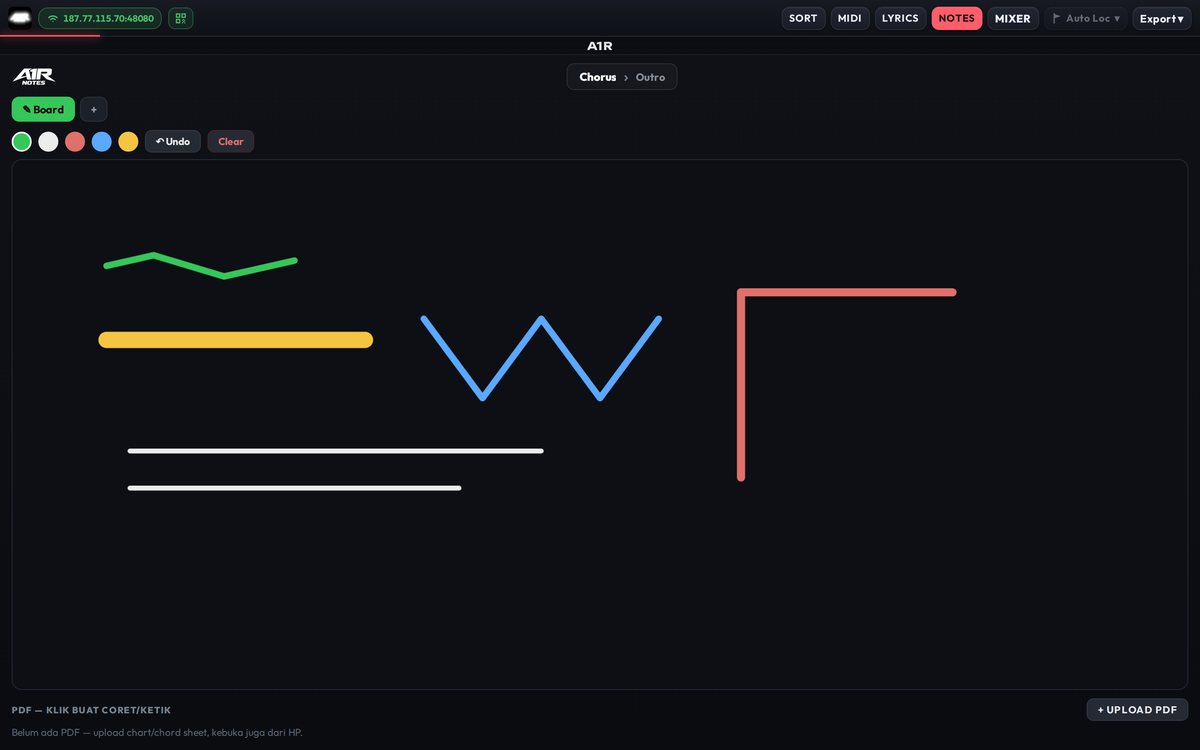Screen dimensions: 1200x750
Task: Open the SORT view
Action: pos(803,18)
